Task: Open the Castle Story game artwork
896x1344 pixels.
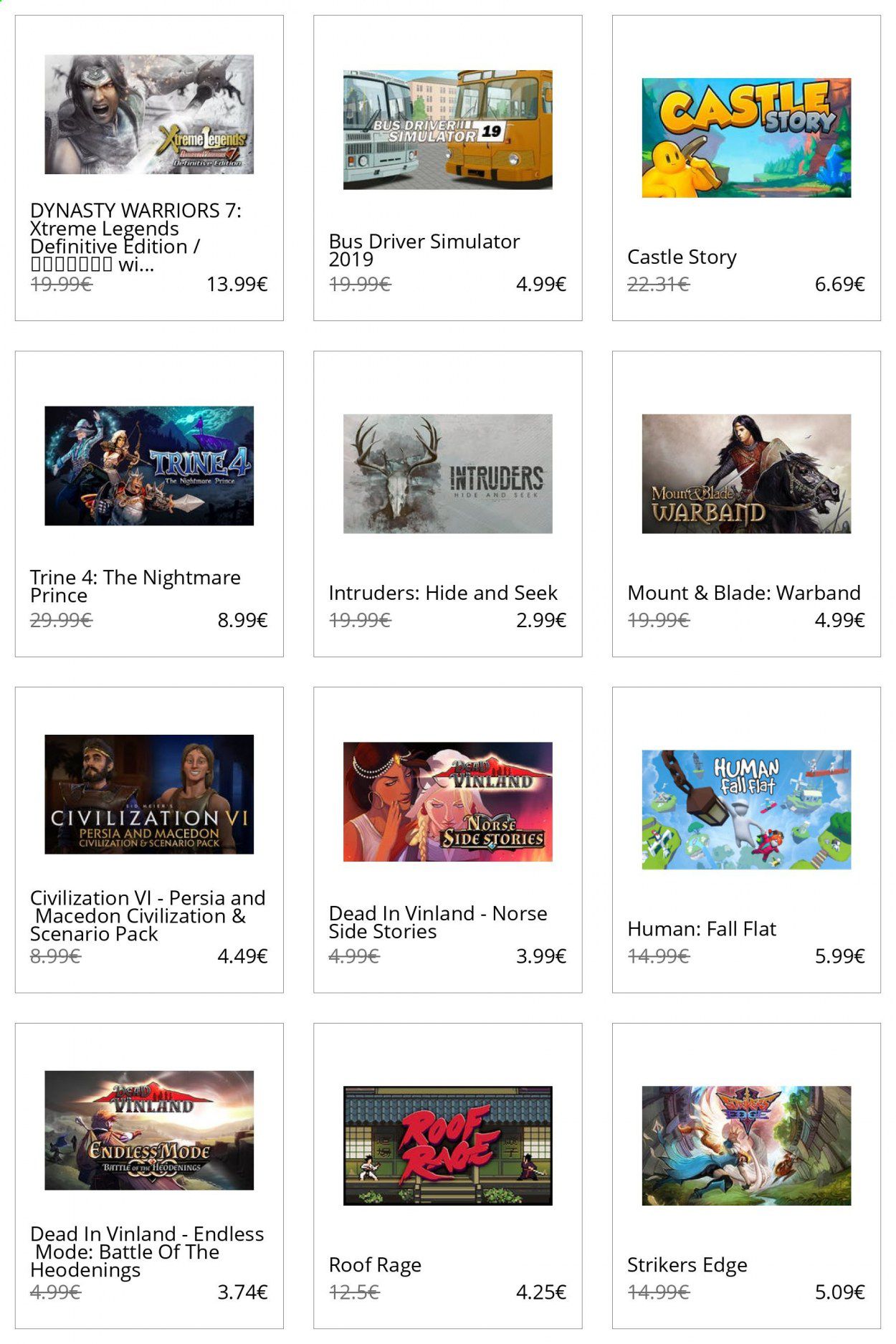Action: (746, 138)
